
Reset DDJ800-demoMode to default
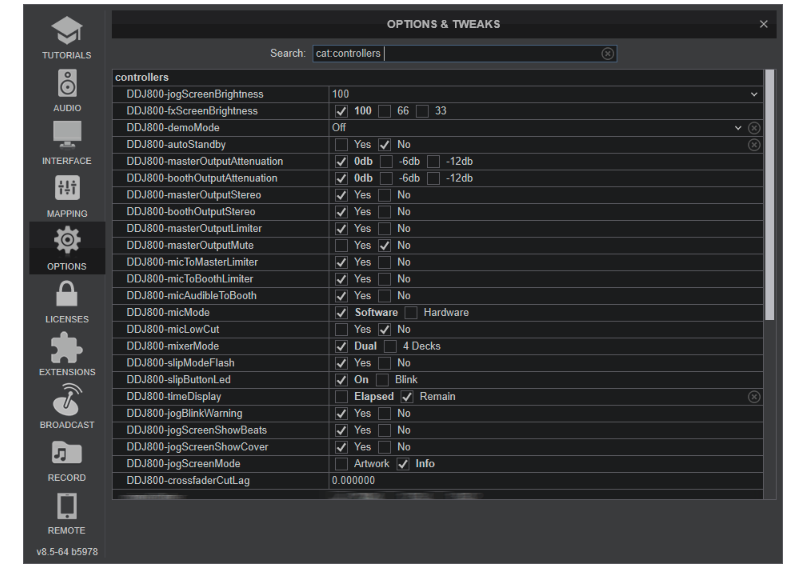point(754,128)
